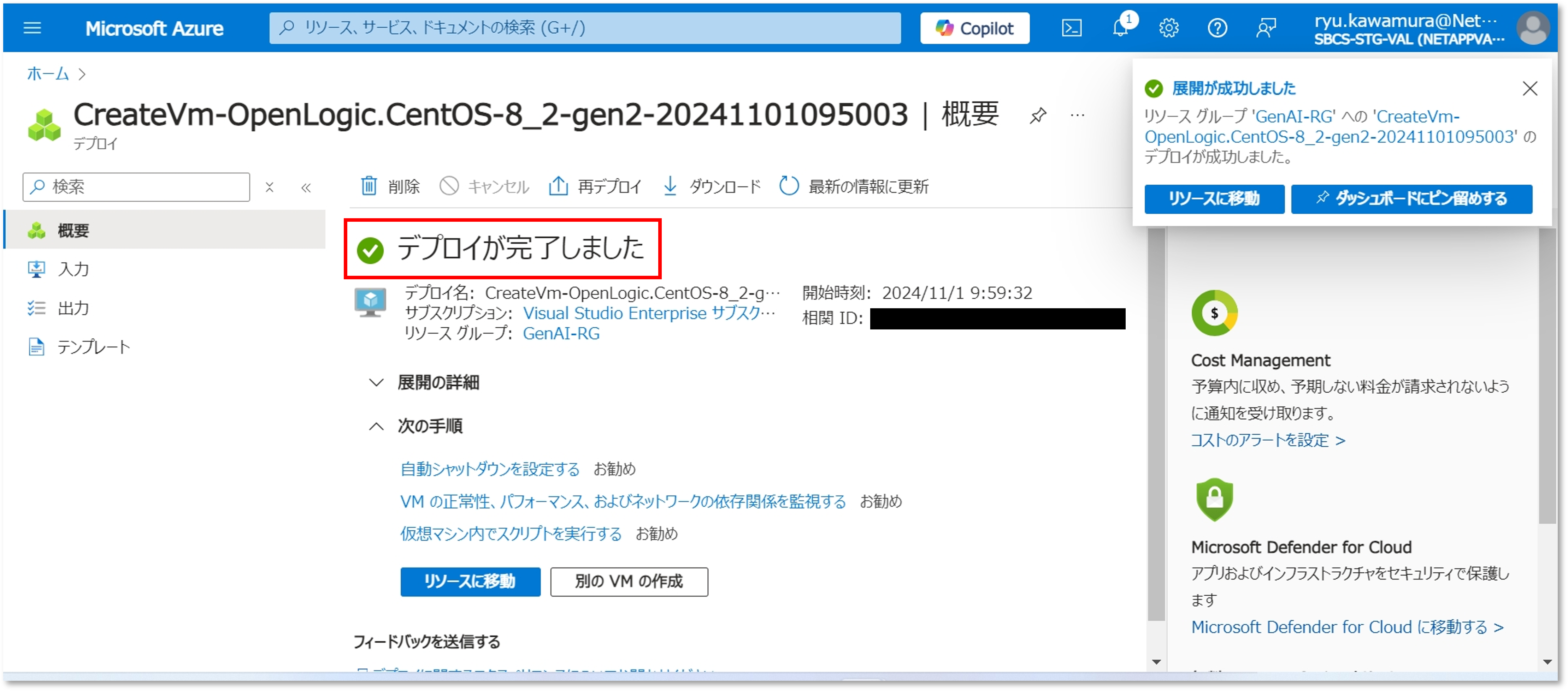This screenshot has width=1568, height=691.
Task: Click キャンセル toolbar button
Action: tap(484, 186)
